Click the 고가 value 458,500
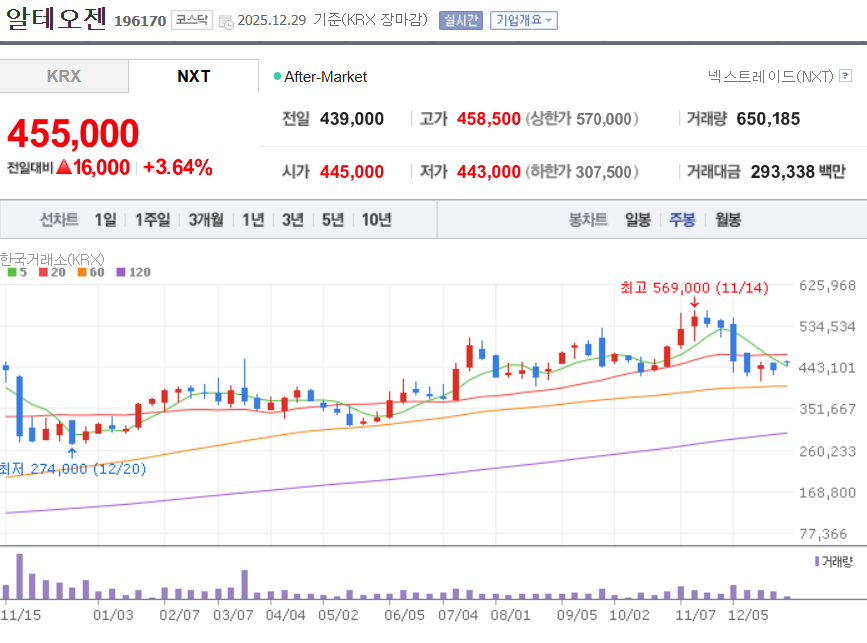 (x=489, y=119)
